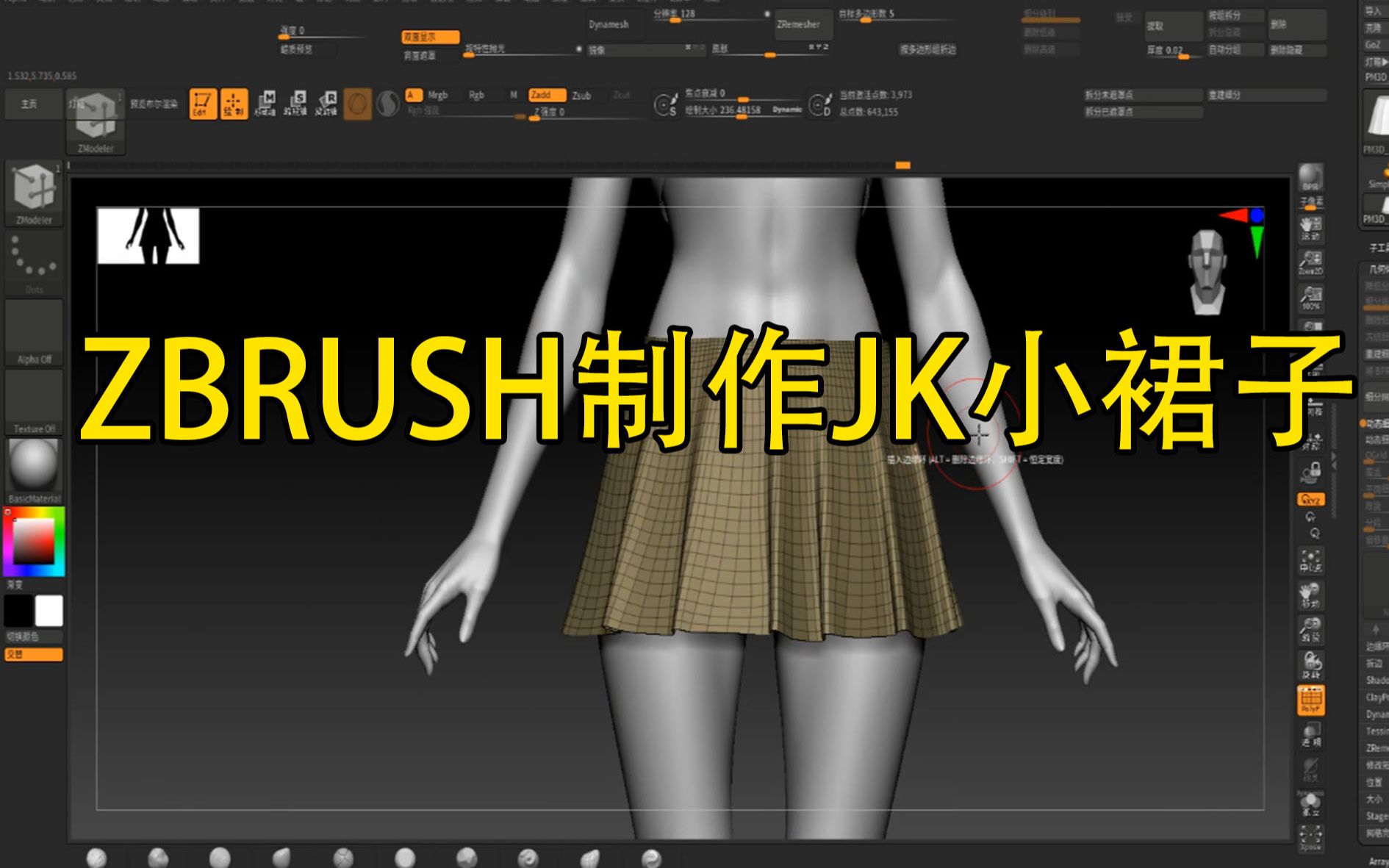Click the 自动分组 auto groups button
Screen dimensions: 1389x868
point(1236,50)
